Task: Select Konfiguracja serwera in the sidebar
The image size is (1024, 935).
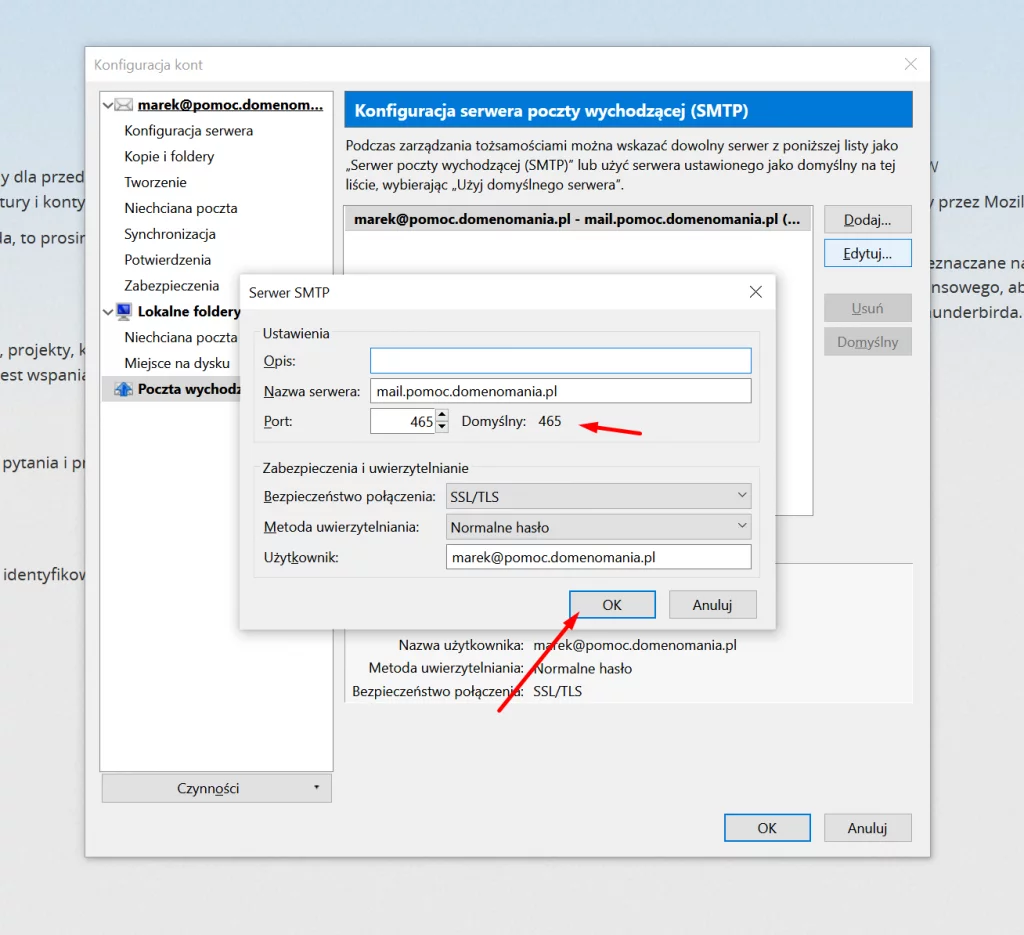Action: tap(188, 131)
